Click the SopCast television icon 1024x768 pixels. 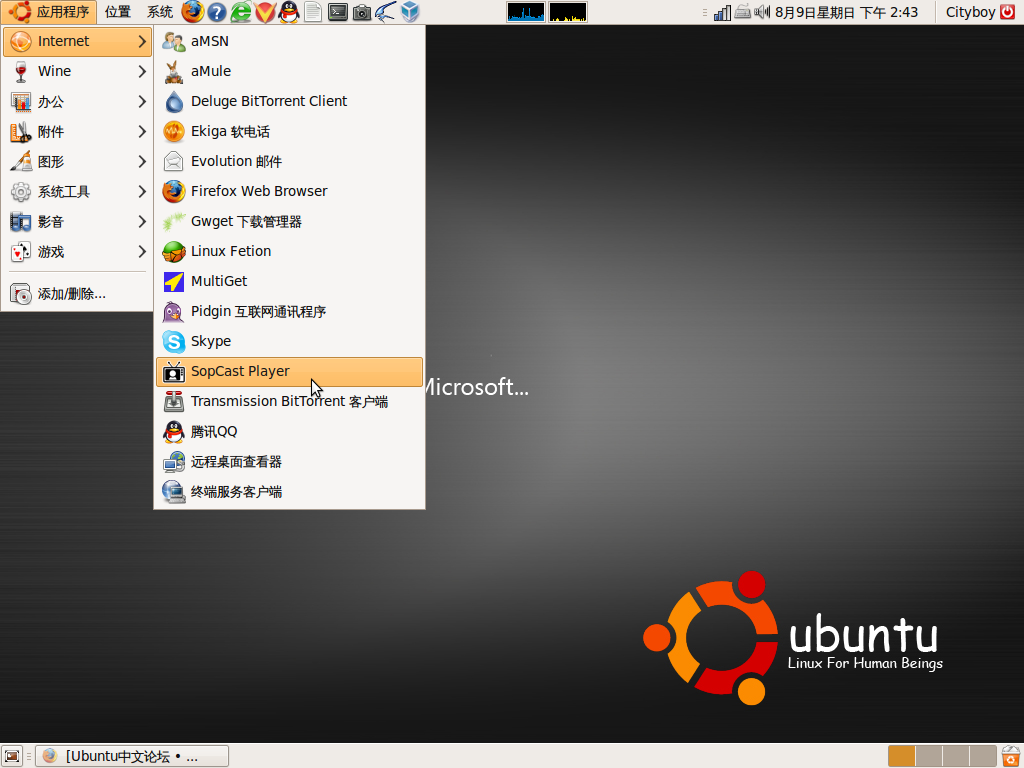tap(174, 372)
